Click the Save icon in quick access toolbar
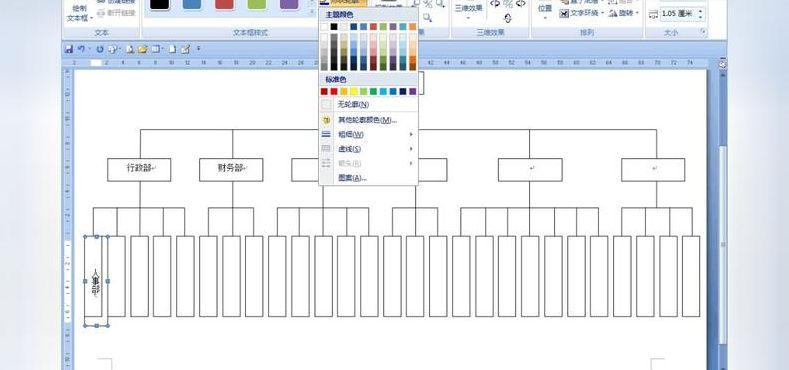789x370 pixels. (69, 49)
